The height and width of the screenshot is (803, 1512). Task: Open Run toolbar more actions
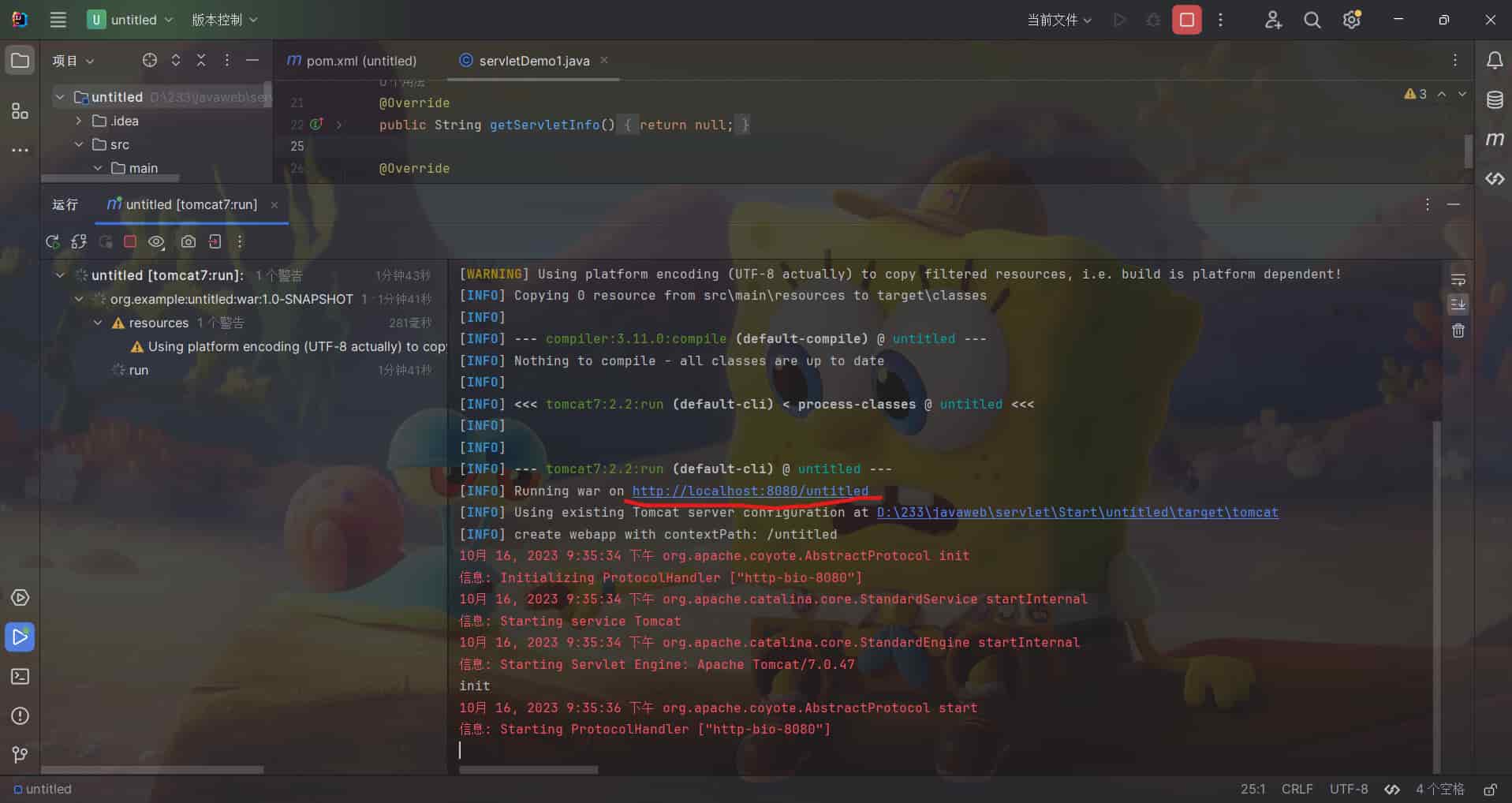pos(240,241)
